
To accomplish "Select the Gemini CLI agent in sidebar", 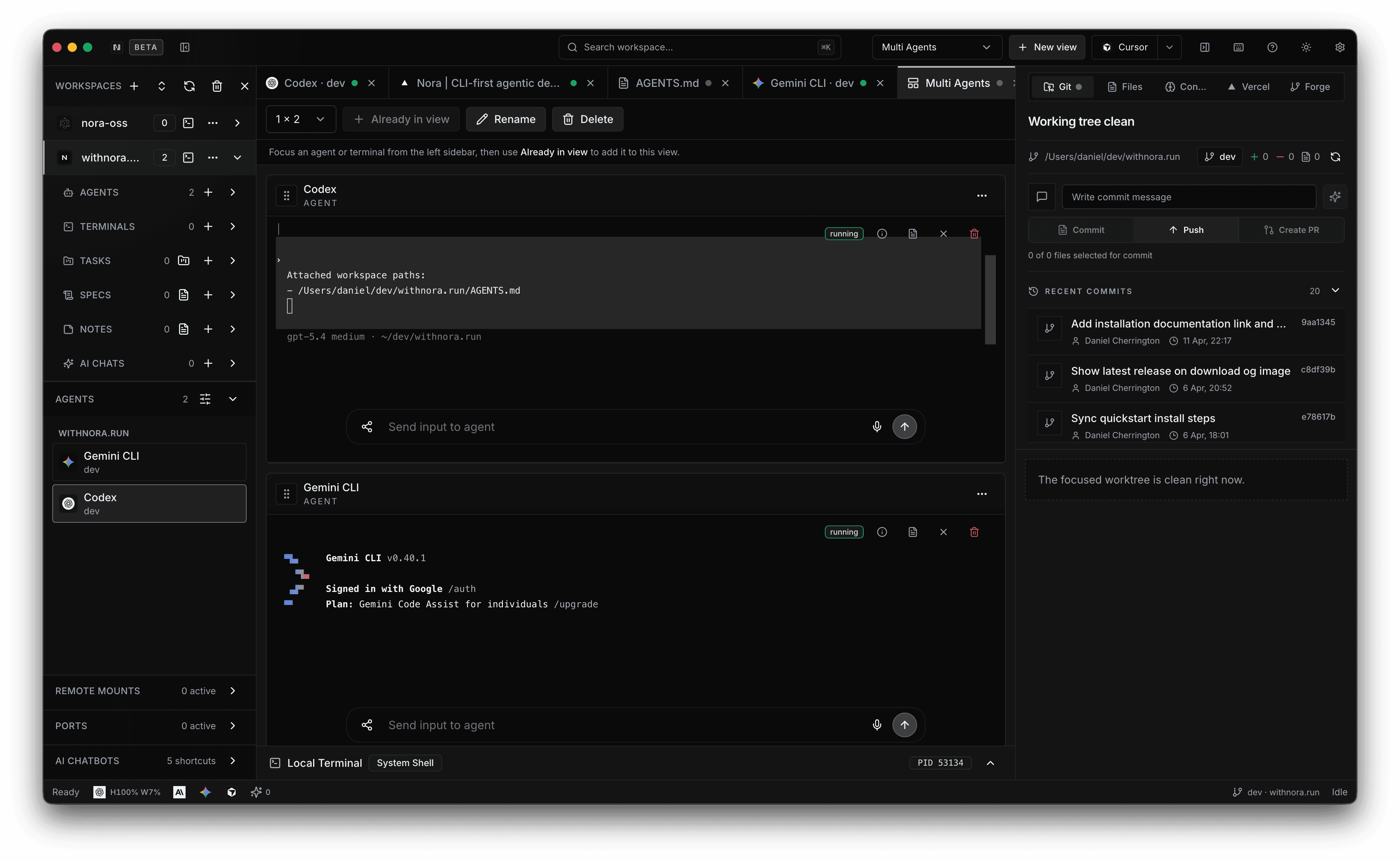I will coord(149,462).
